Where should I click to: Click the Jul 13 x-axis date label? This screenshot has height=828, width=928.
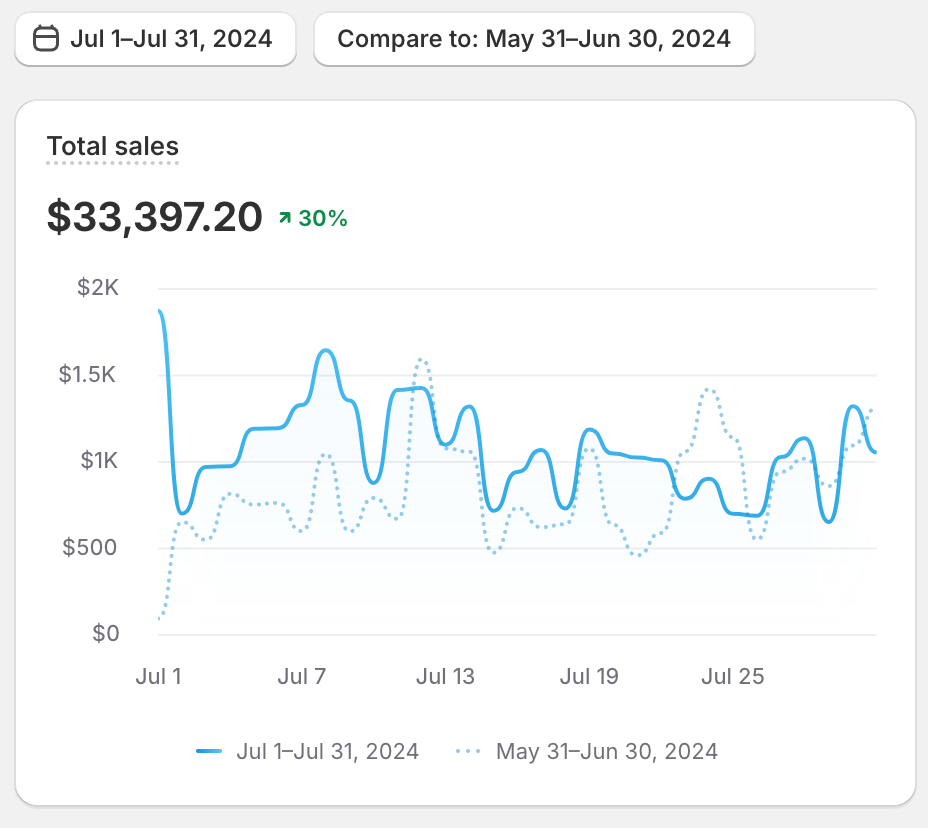tap(445, 677)
